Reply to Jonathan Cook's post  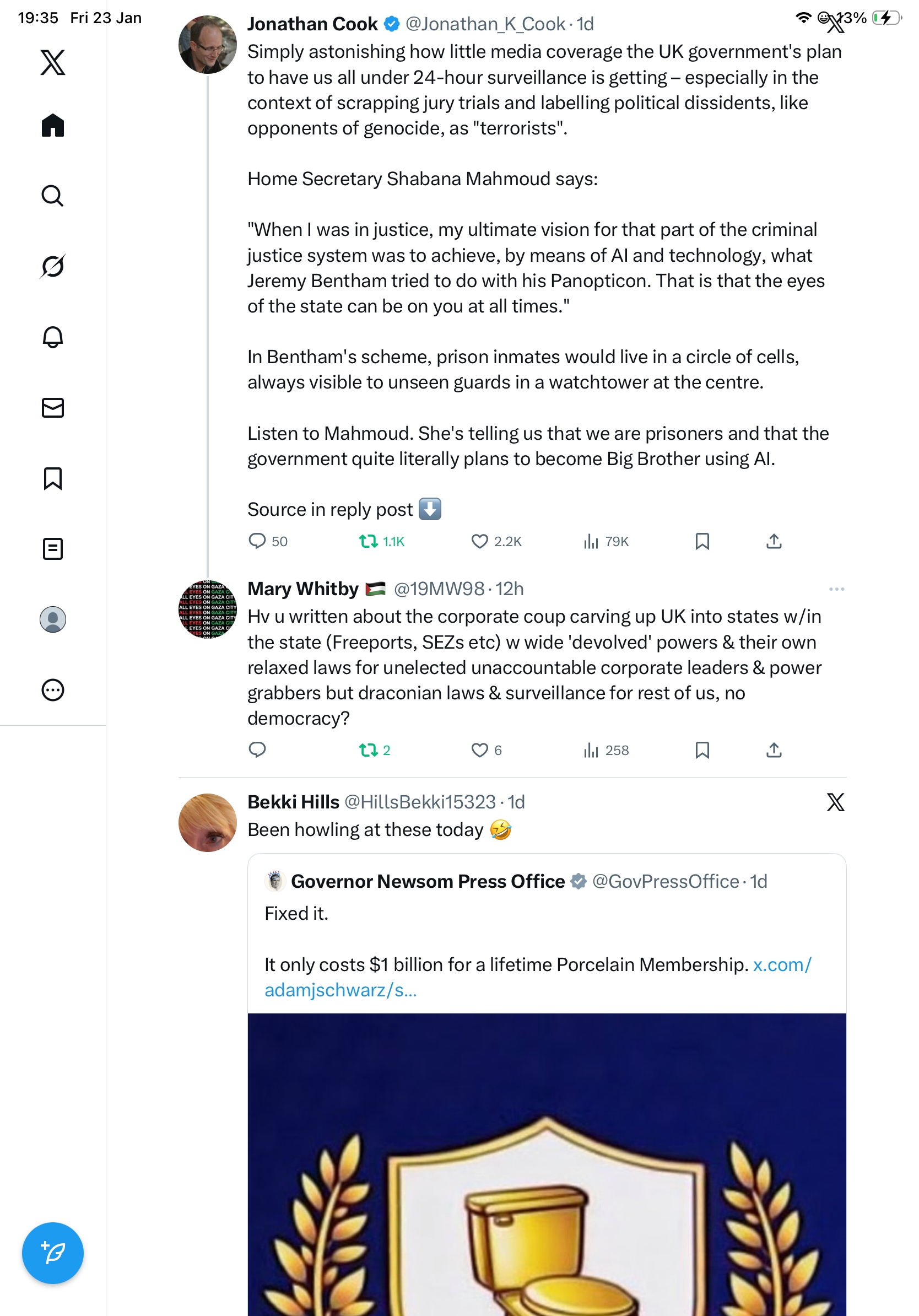click(257, 542)
